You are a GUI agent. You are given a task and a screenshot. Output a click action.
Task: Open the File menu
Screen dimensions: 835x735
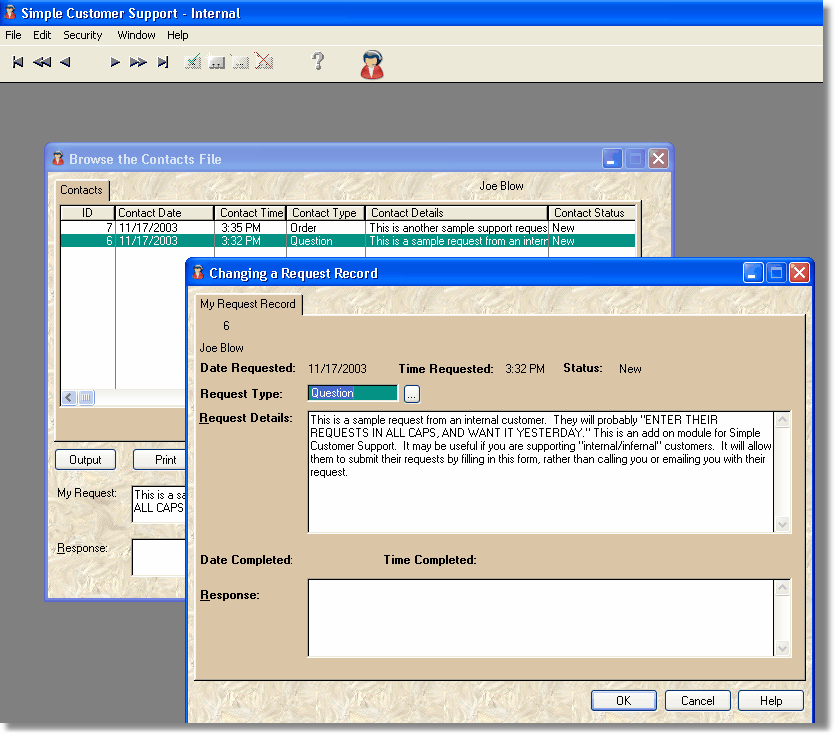(13, 35)
